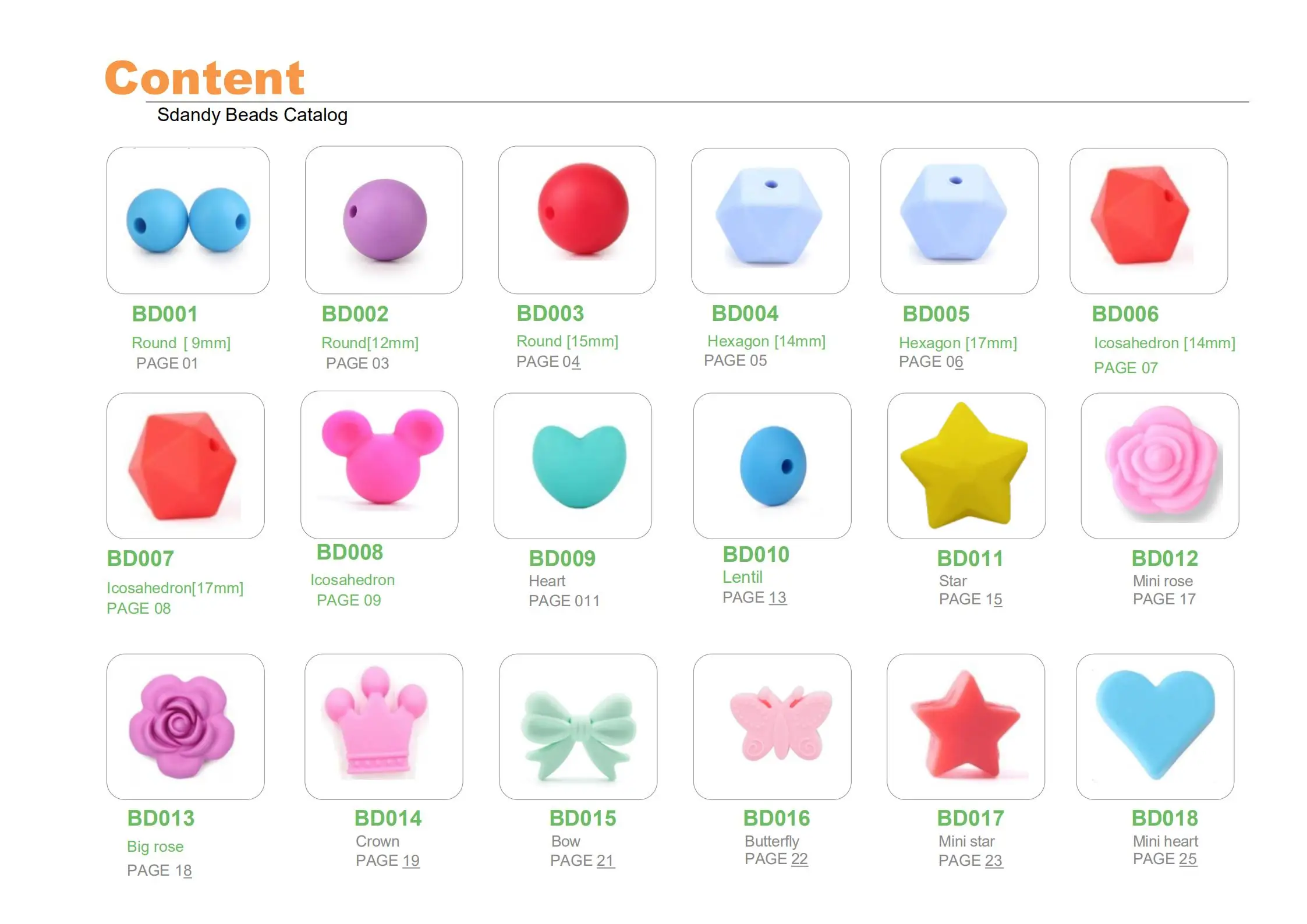
Task: Click the PAGE 25 link under Mini heart
Action: (x=1165, y=859)
